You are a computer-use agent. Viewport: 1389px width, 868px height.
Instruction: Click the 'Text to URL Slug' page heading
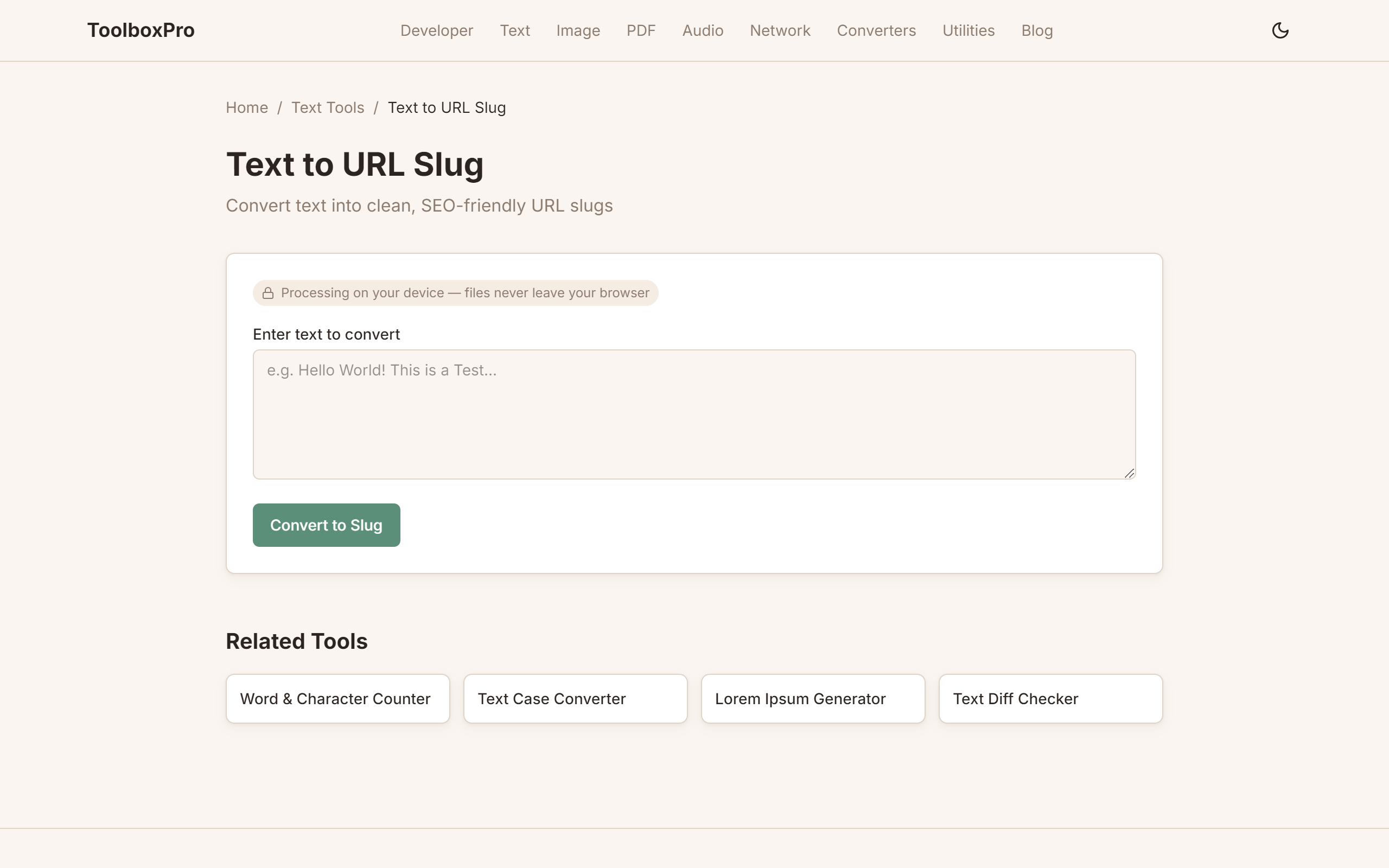coord(355,164)
